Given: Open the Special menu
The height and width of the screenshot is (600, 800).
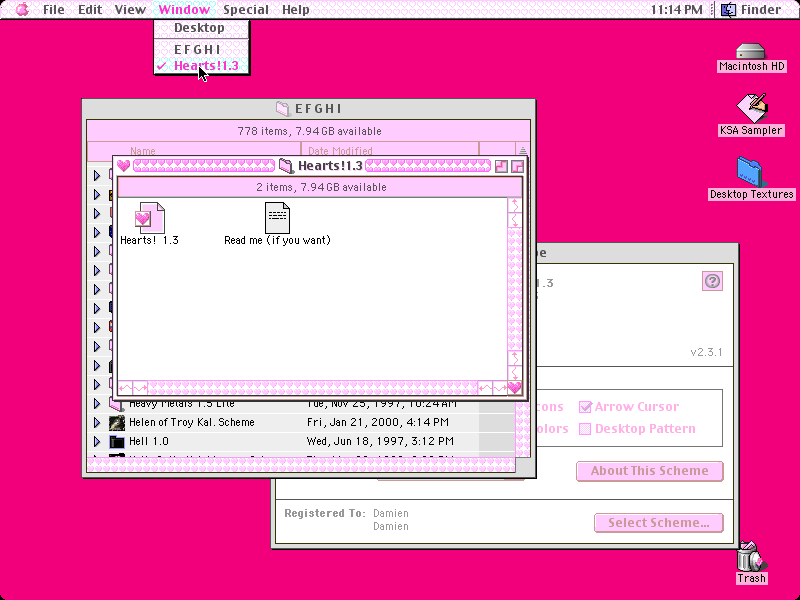Looking at the screenshot, I should (x=246, y=9).
